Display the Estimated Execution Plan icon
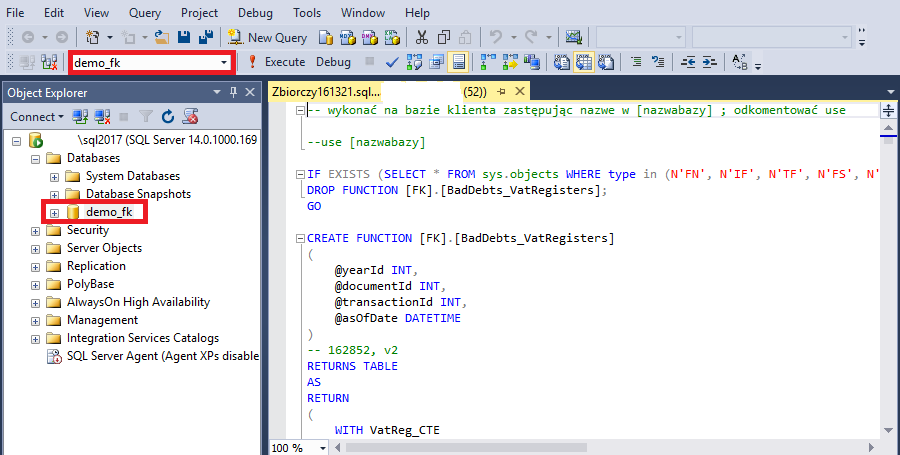Screen dimensions: 900x455 point(414,62)
